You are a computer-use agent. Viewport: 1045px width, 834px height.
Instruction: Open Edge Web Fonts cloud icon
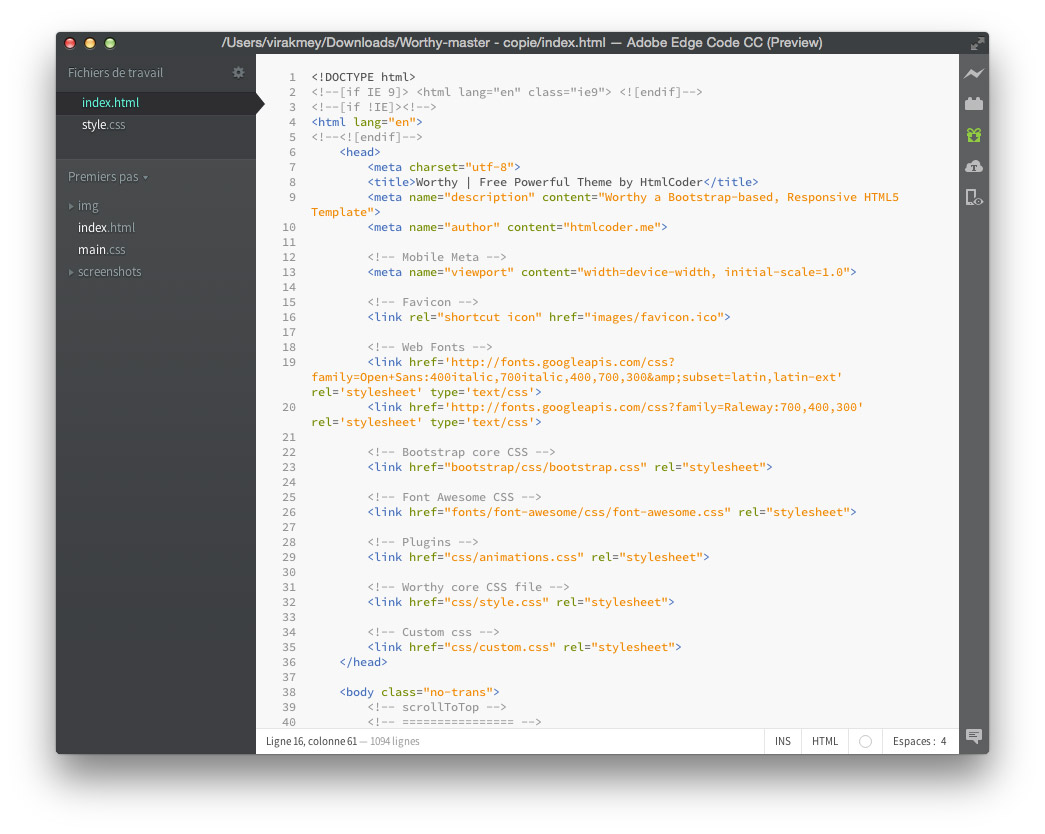974,166
